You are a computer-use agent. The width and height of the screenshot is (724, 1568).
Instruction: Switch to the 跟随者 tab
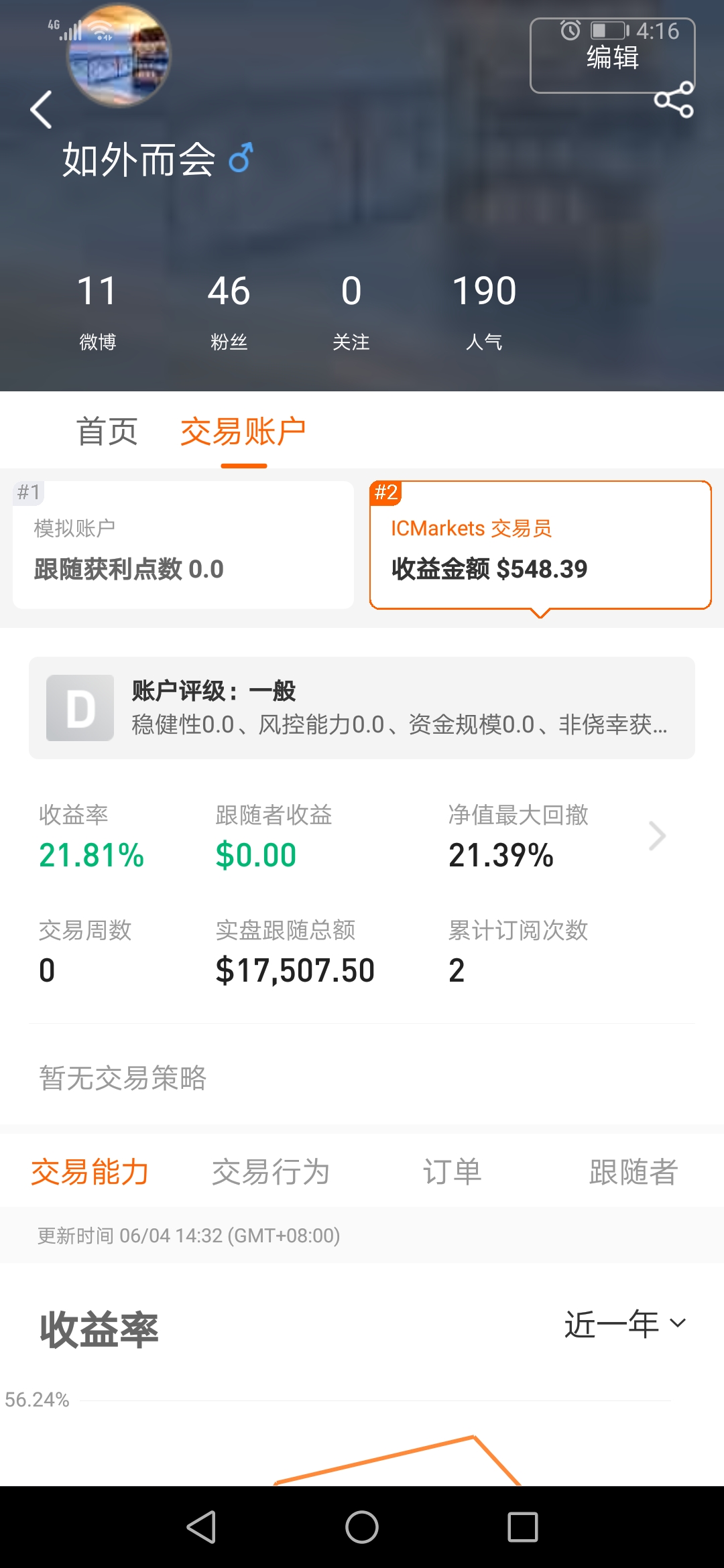633,1172
